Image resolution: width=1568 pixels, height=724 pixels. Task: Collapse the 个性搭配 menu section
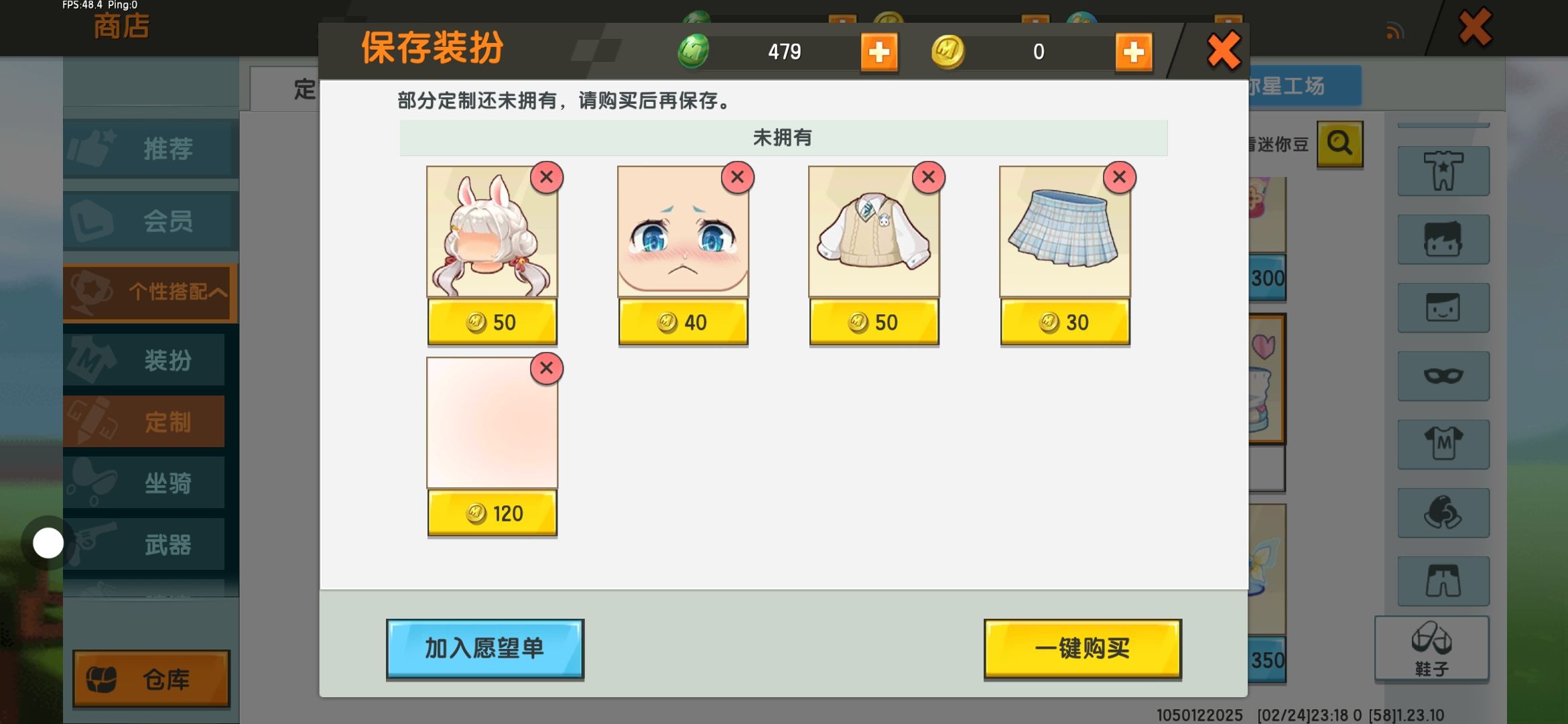pos(150,292)
